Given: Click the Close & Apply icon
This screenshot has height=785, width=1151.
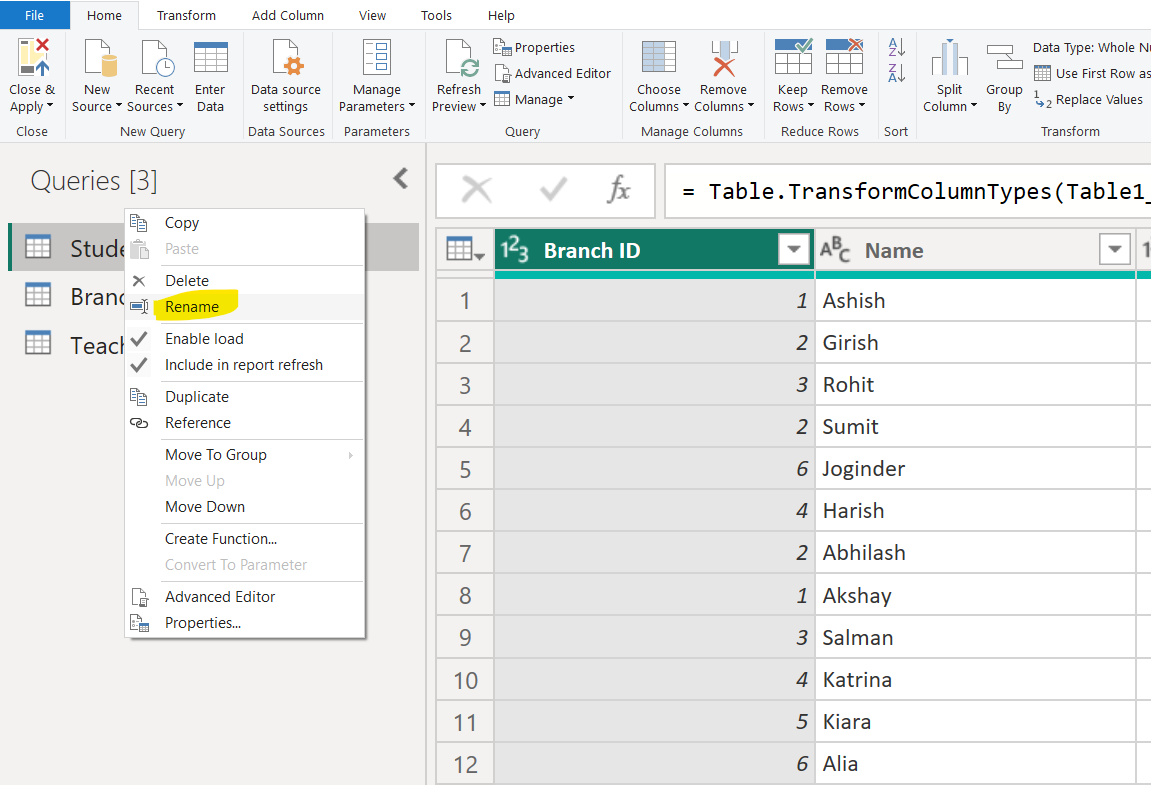Looking at the screenshot, I should pyautogui.click(x=33, y=59).
